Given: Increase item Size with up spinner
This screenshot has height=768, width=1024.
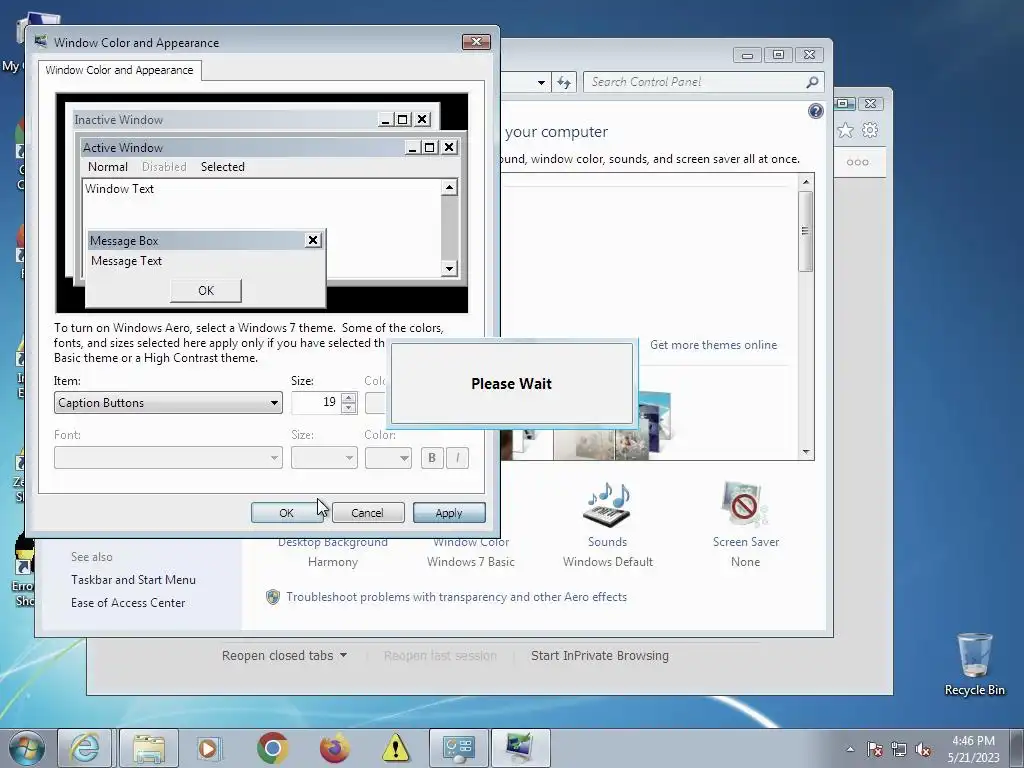Looking at the screenshot, I should 349,398.
